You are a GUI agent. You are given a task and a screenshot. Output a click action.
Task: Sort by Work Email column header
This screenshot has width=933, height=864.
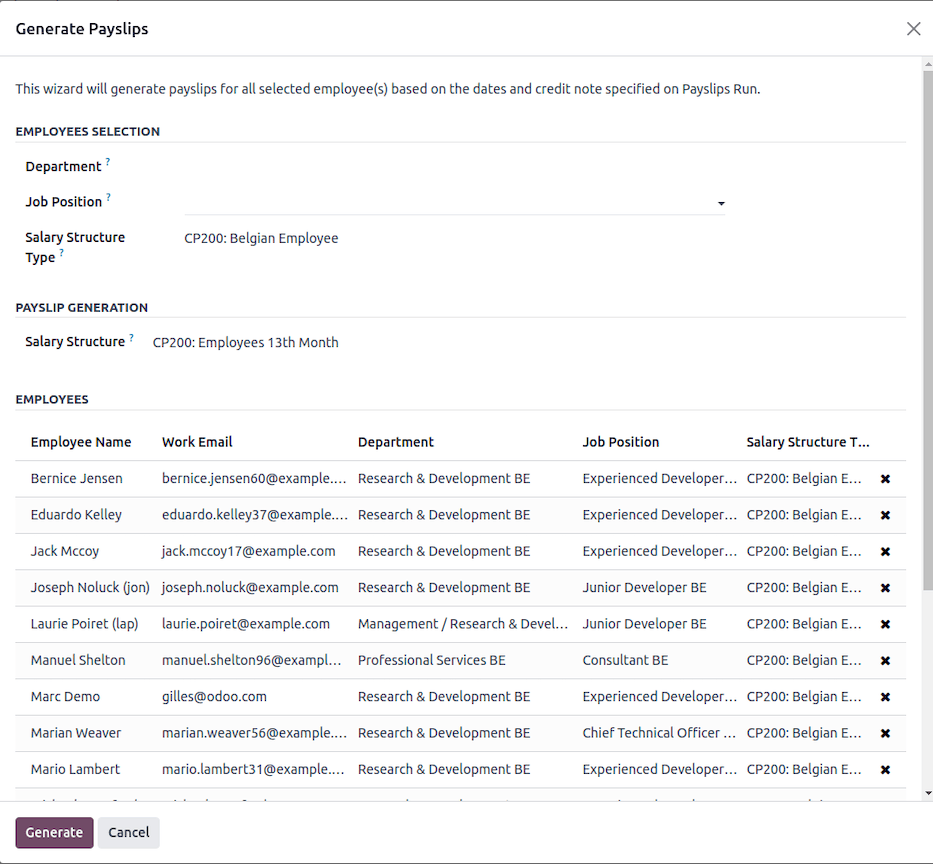[x=197, y=442]
